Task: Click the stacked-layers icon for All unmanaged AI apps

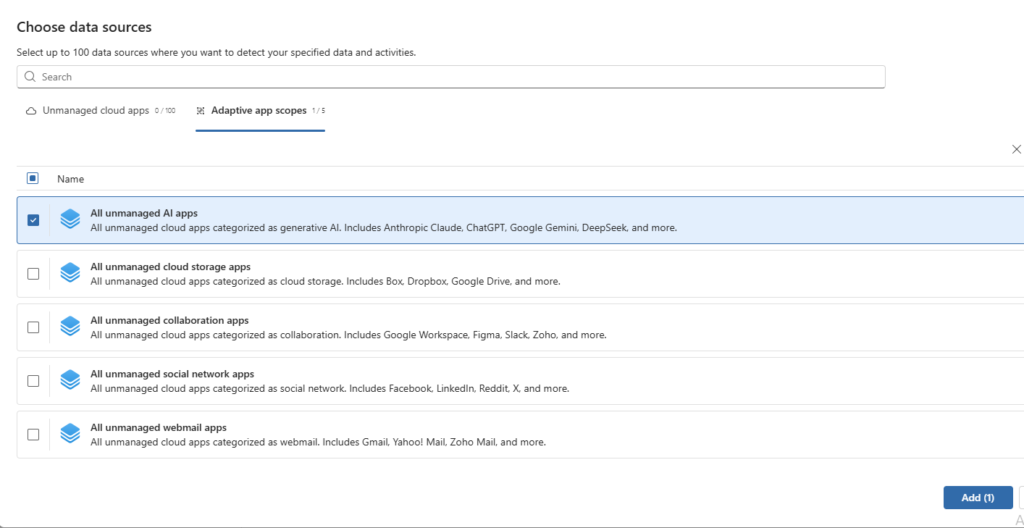Action: [69, 219]
